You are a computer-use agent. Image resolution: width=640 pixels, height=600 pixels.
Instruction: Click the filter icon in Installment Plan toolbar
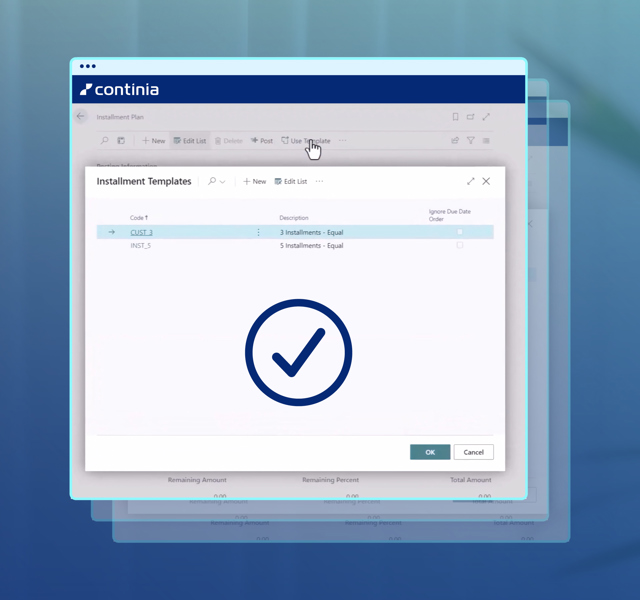[x=471, y=141]
